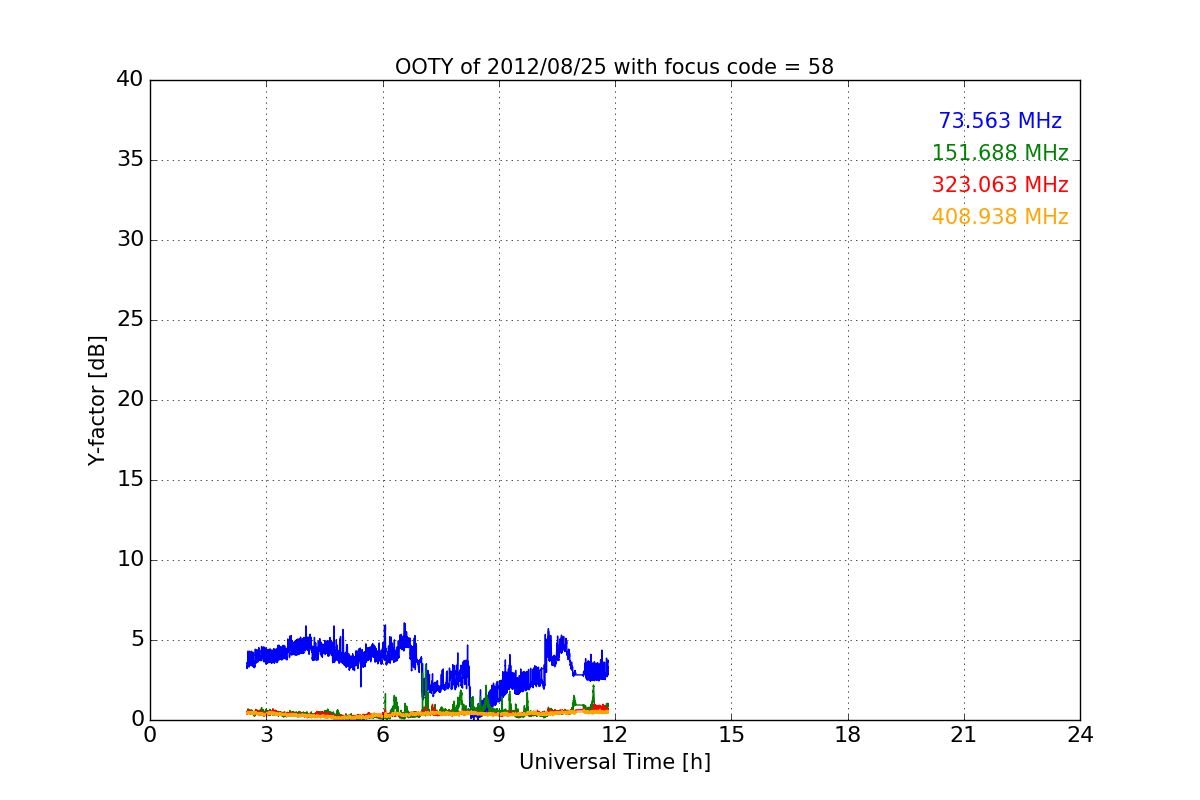Click the x-axis tick label 18

tap(848, 735)
